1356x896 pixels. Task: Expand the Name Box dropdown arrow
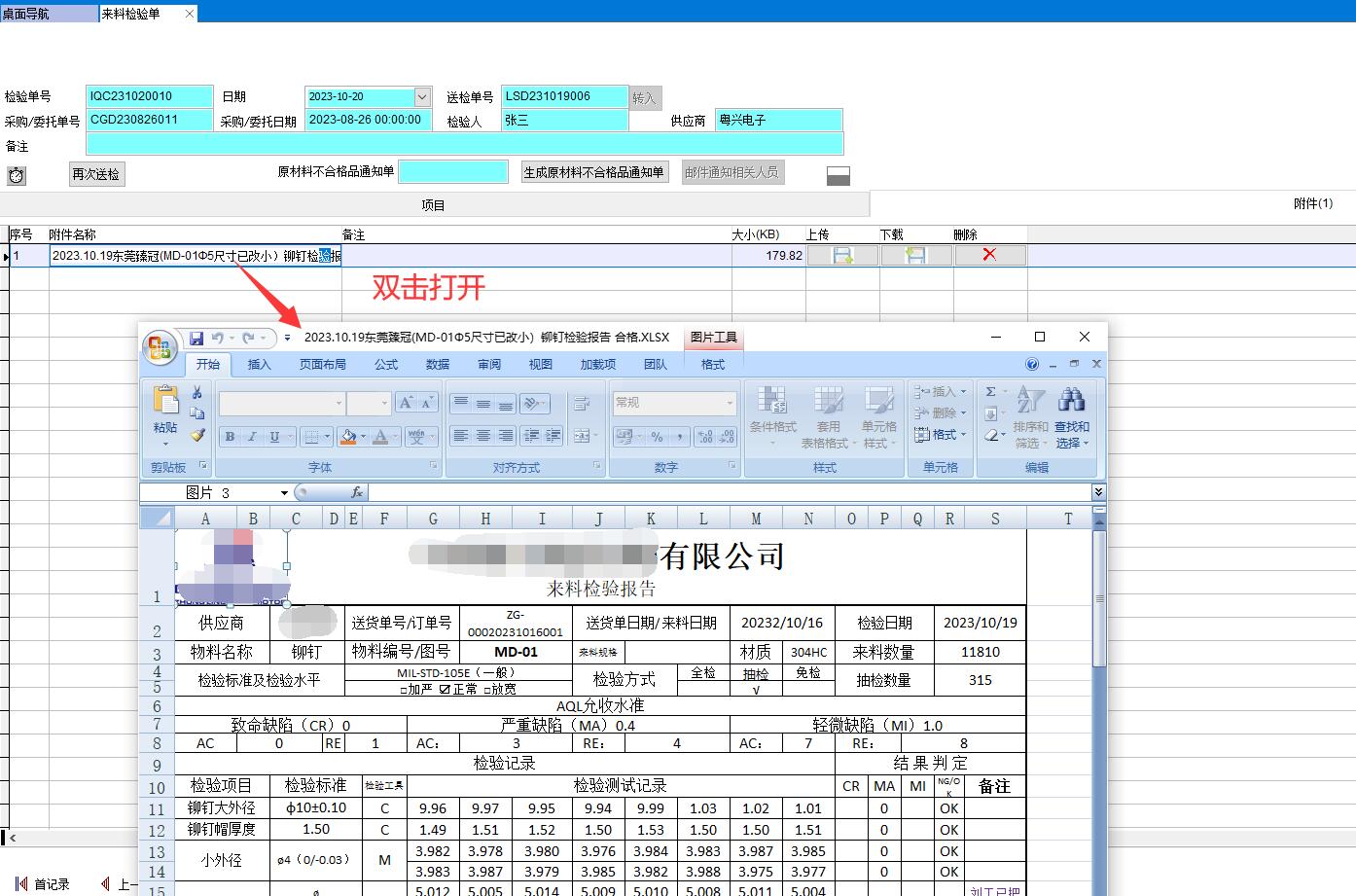(x=284, y=493)
